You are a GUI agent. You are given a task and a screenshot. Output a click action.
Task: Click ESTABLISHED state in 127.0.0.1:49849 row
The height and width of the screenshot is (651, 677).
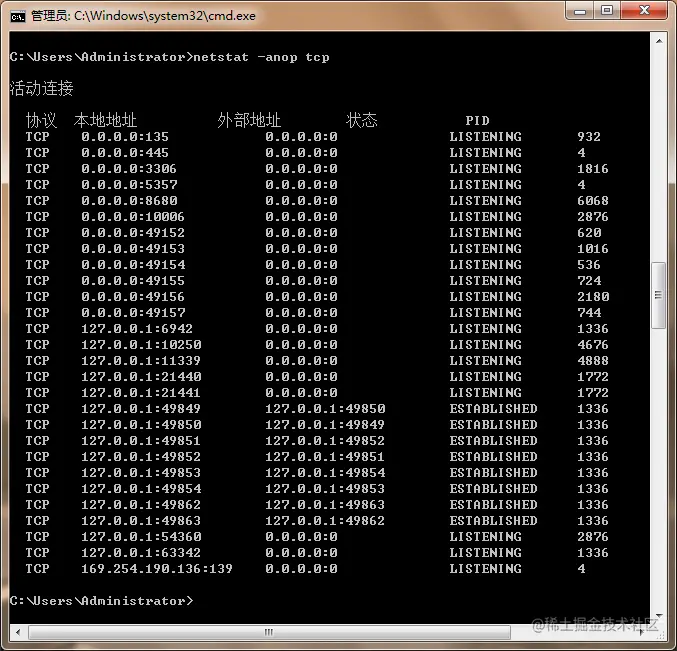(x=494, y=409)
